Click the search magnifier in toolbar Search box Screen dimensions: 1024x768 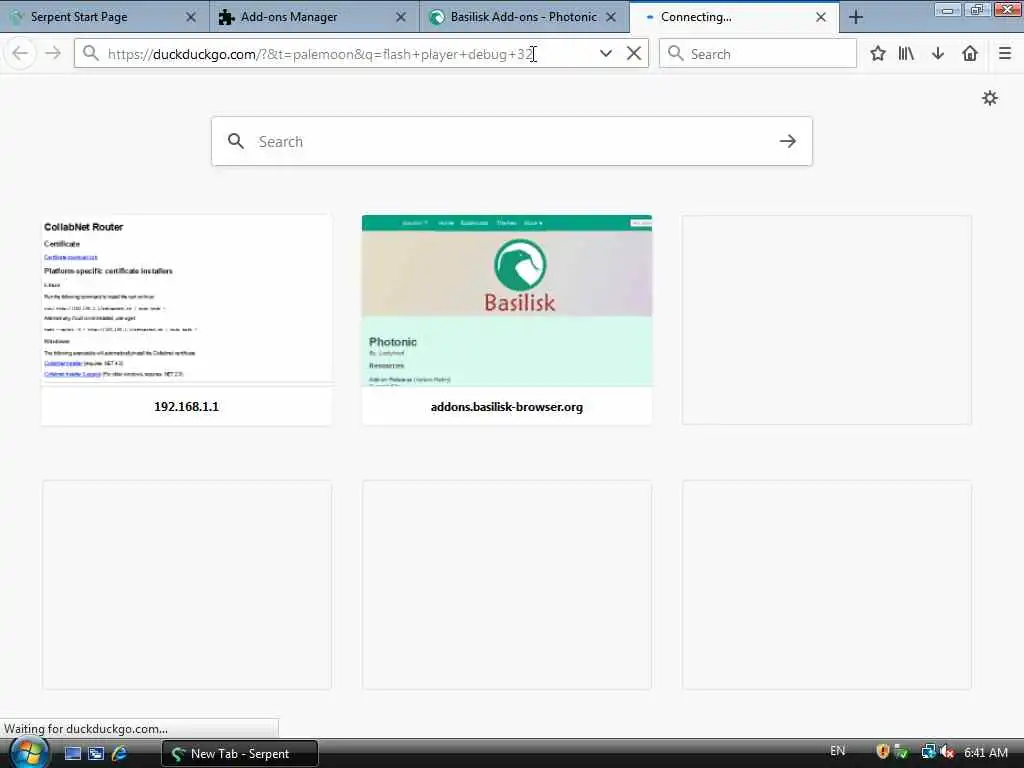tap(675, 54)
